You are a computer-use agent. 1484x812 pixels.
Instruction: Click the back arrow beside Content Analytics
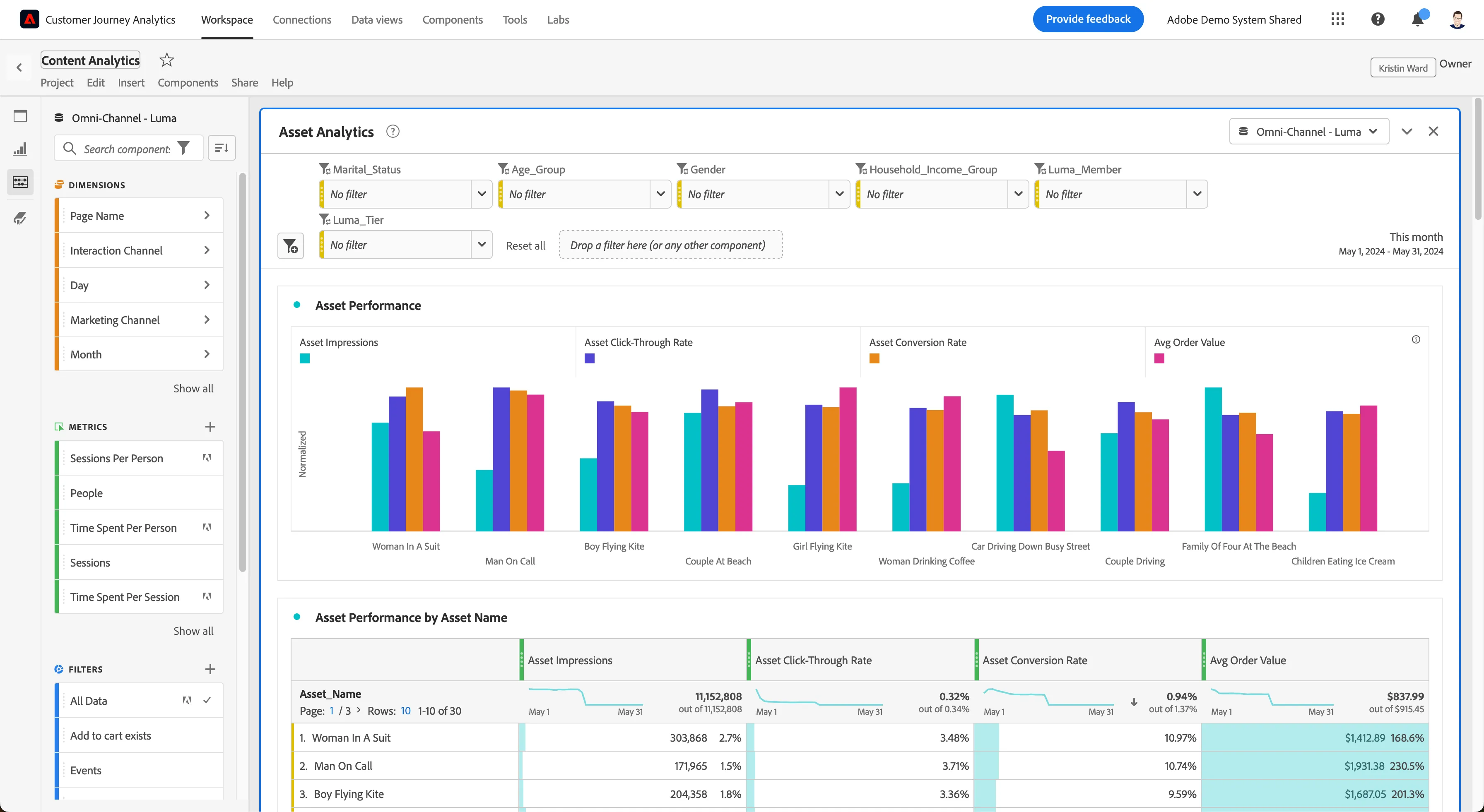pyautogui.click(x=19, y=67)
